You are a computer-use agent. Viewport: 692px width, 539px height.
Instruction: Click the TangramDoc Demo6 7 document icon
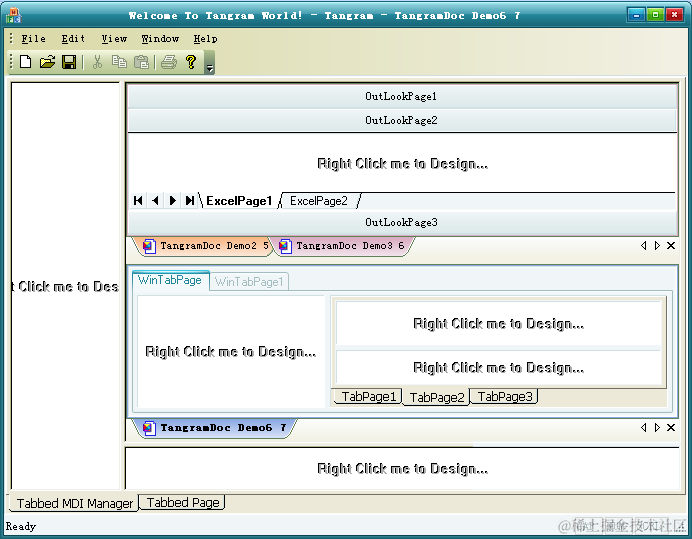point(149,428)
